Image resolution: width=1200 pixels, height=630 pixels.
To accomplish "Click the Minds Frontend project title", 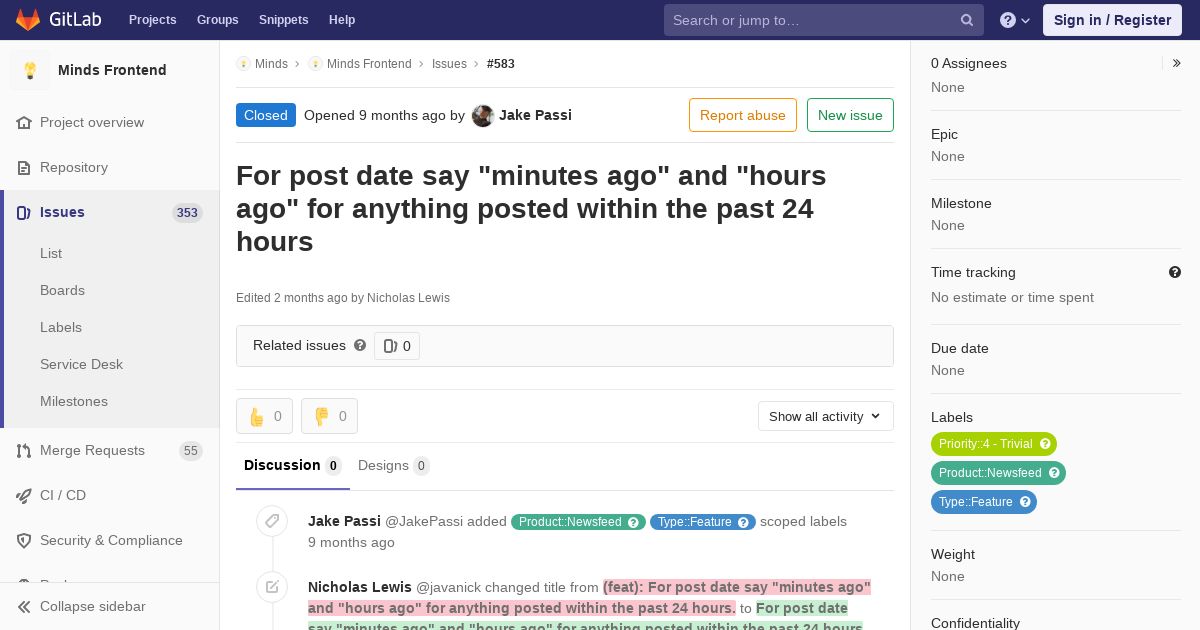I will point(112,70).
